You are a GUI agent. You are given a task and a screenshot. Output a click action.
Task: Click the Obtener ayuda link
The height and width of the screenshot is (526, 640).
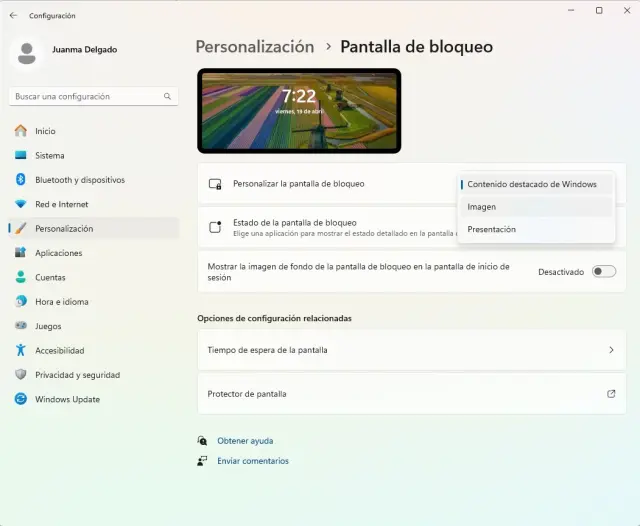point(245,441)
